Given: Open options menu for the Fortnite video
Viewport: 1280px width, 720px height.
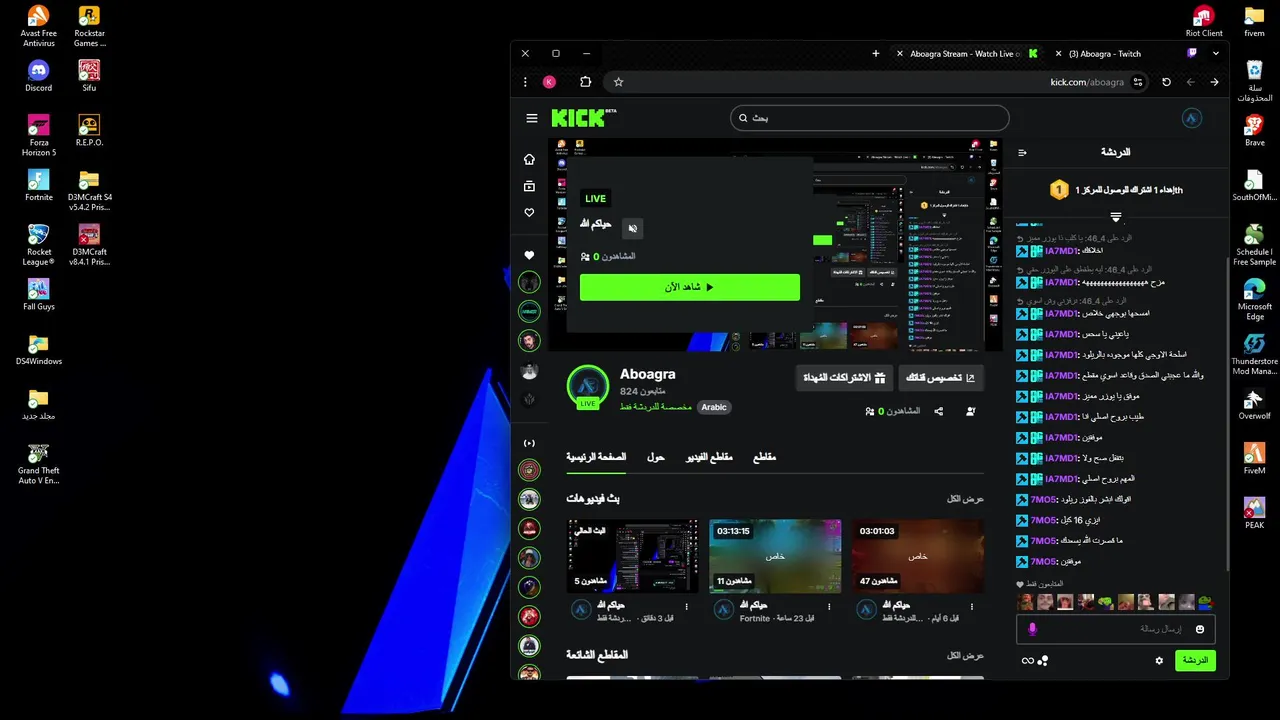Looking at the screenshot, I should pyautogui.click(x=829, y=606).
